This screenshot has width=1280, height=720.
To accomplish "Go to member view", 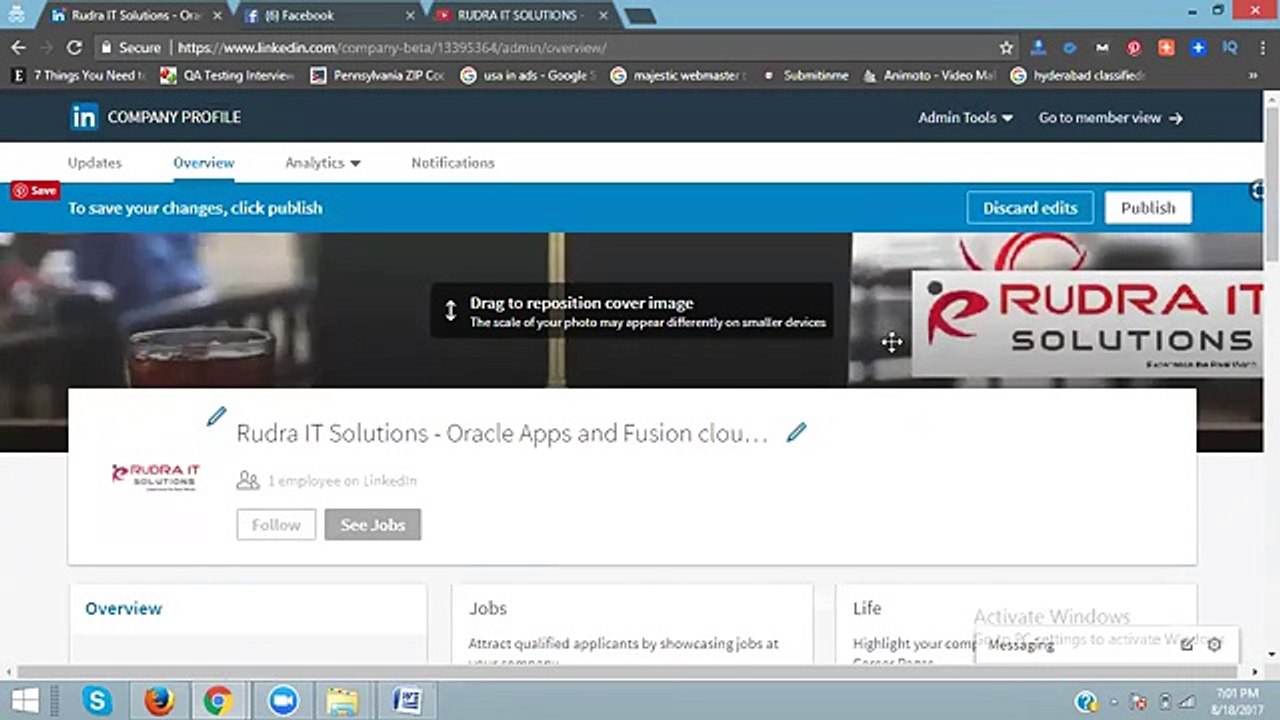I will 1110,117.
